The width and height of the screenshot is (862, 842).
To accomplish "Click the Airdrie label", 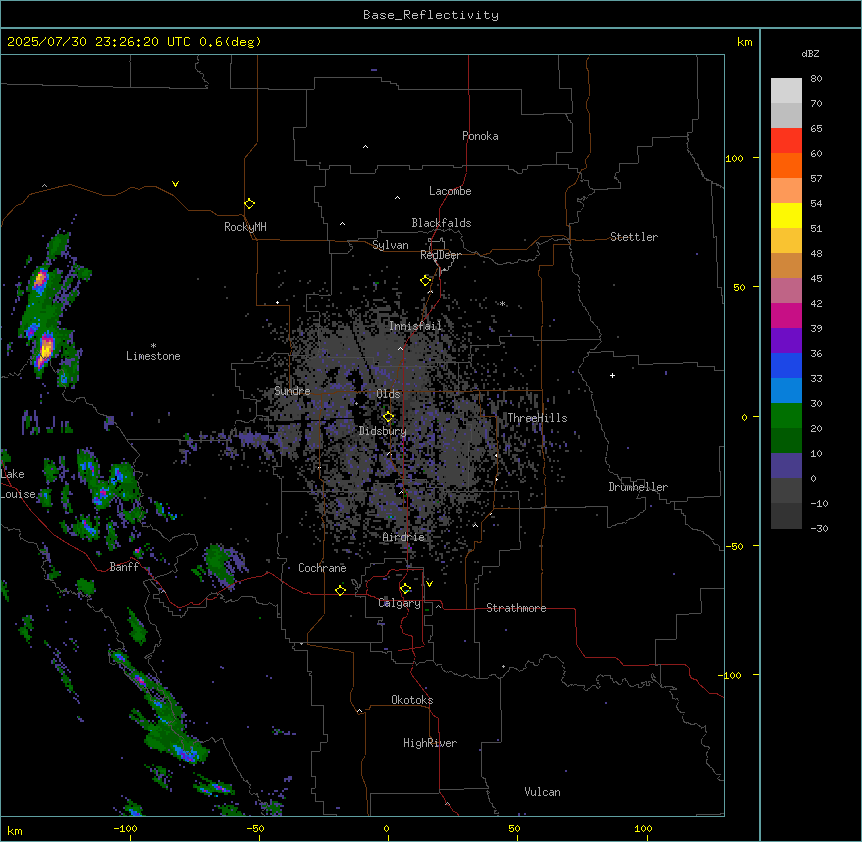I will tap(403, 537).
